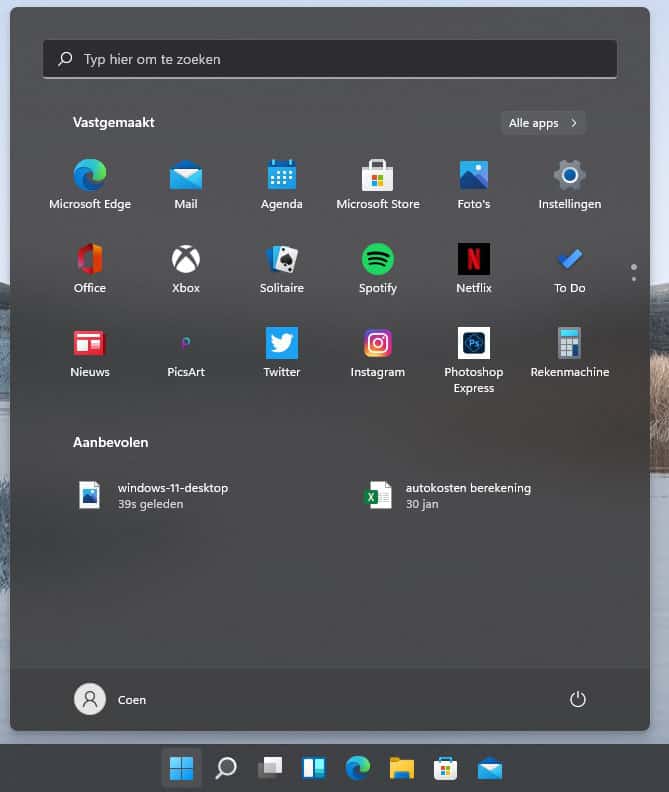Screen dimensions: 669x792
Task: Open Spotify from pinned apps
Action: click(377, 268)
